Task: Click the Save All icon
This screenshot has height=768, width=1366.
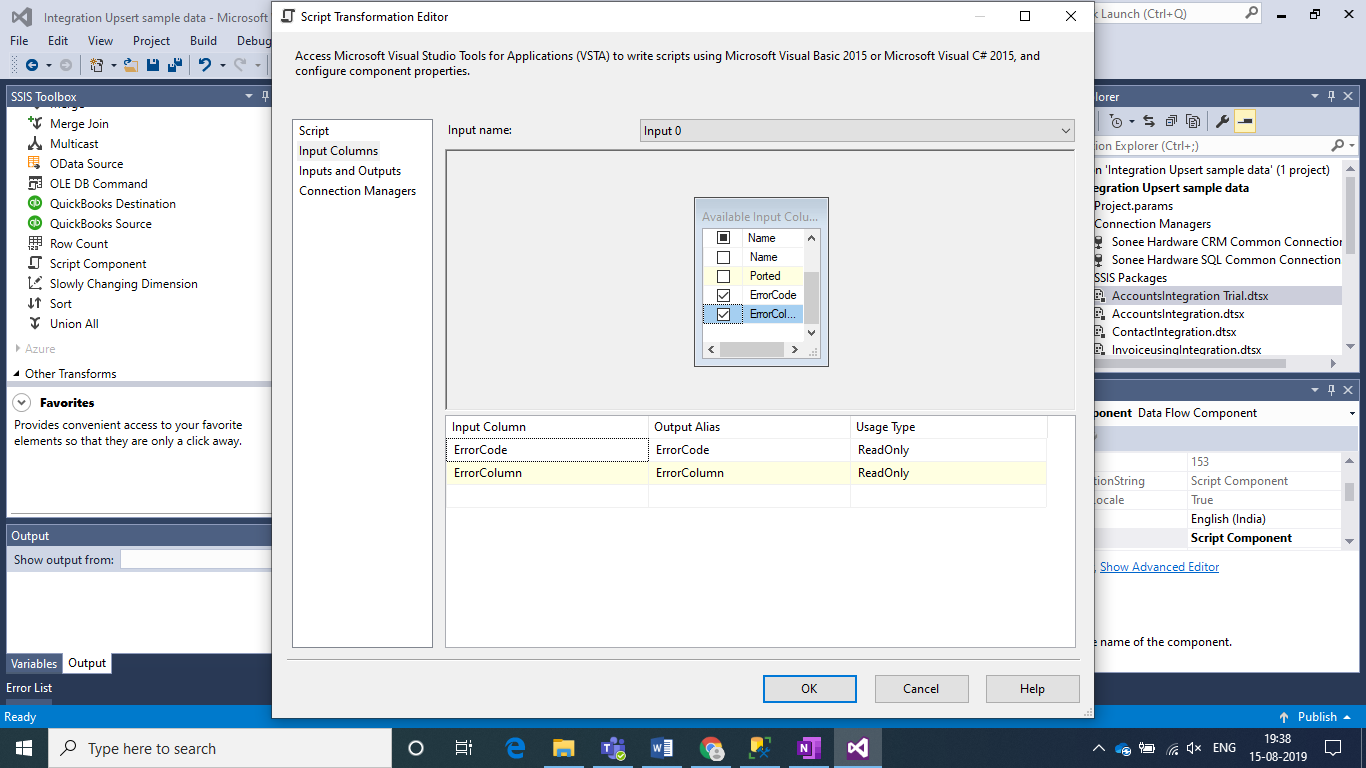Action: pyautogui.click(x=174, y=65)
